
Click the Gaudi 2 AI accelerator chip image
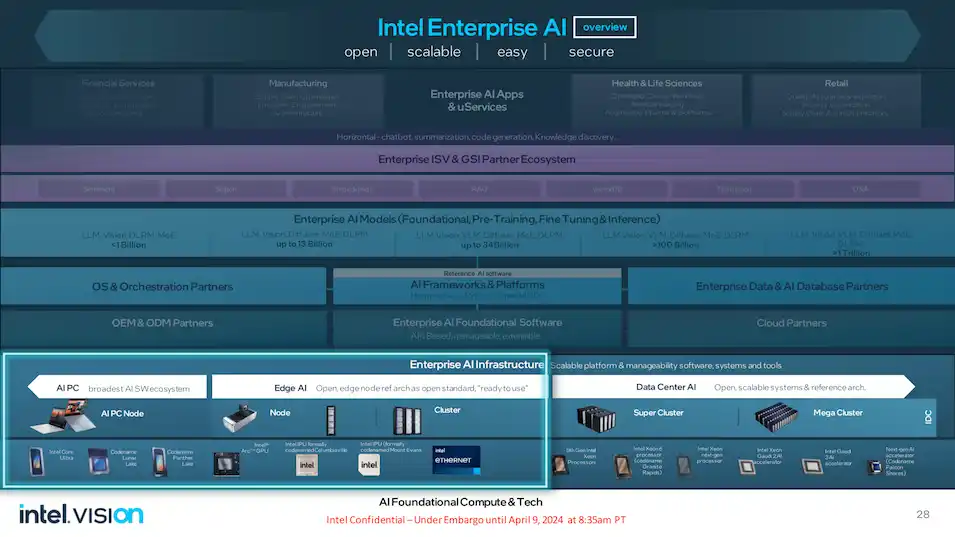click(747, 467)
